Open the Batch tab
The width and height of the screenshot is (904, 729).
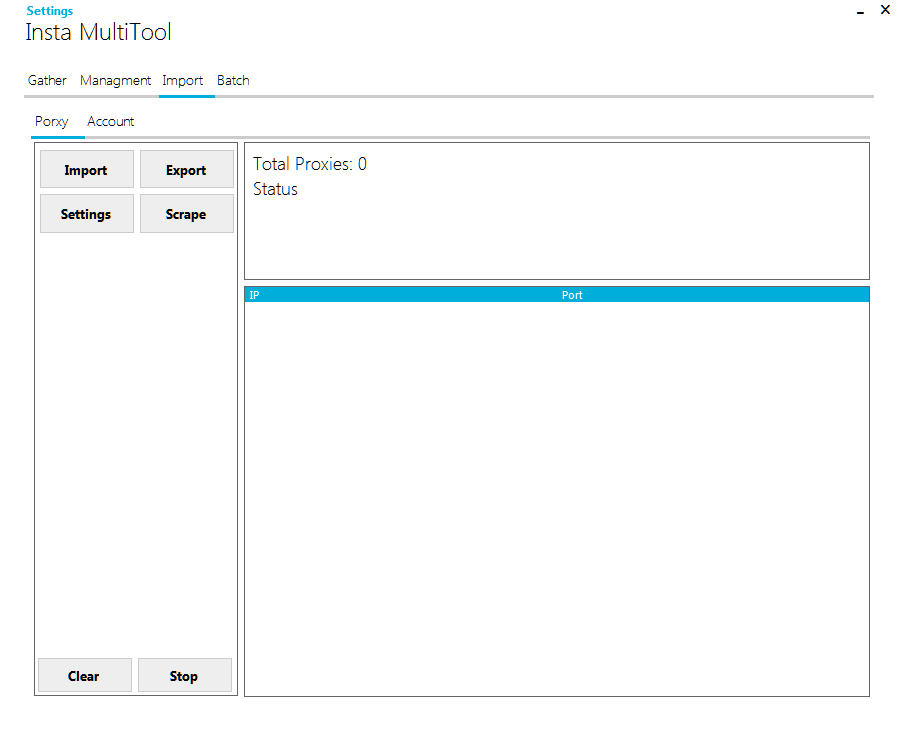coord(233,80)
